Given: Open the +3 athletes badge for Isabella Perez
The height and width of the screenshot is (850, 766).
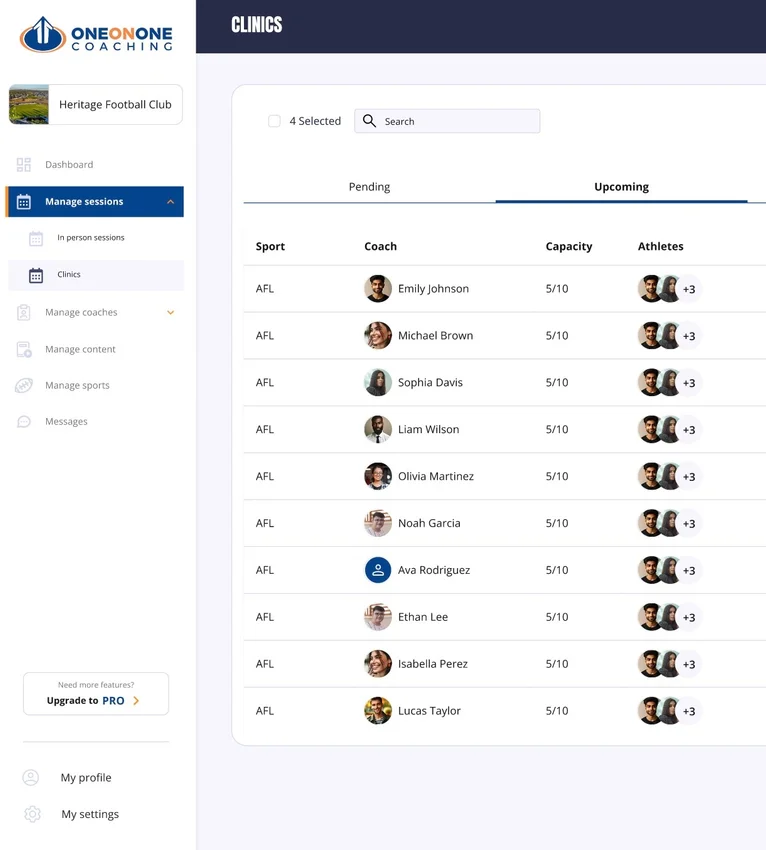Looking at the screenshot, I should pos(689,664).
